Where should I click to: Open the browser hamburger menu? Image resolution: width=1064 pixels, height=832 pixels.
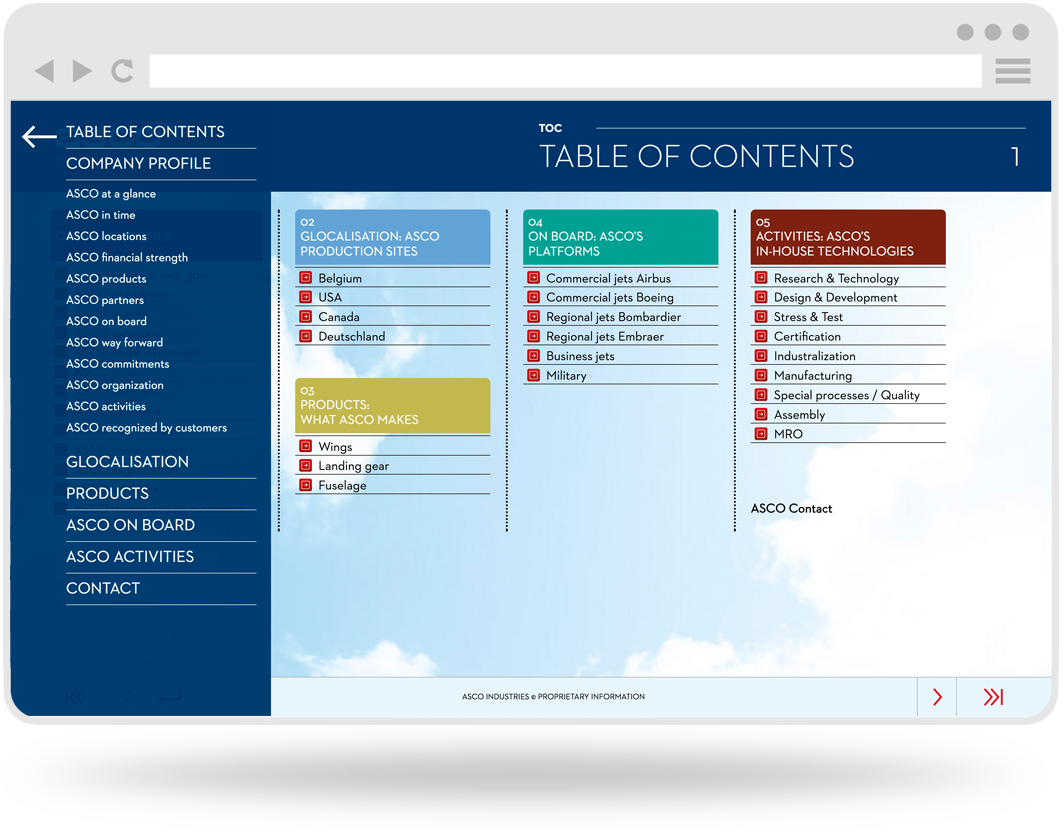click(x=1012, y=71)
